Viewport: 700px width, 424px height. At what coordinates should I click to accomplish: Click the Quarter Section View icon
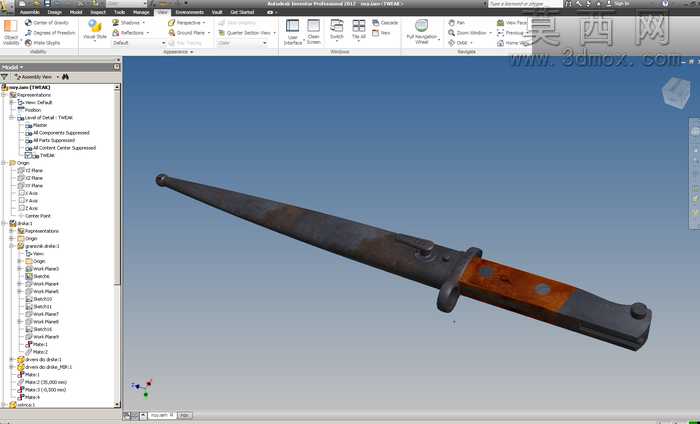coord(221,33)
